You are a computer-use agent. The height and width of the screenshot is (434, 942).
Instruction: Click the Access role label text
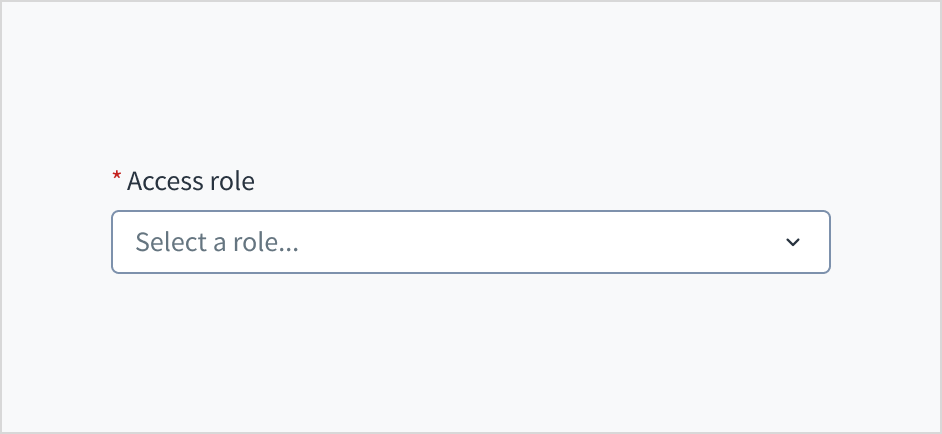[x=191, y=181]
